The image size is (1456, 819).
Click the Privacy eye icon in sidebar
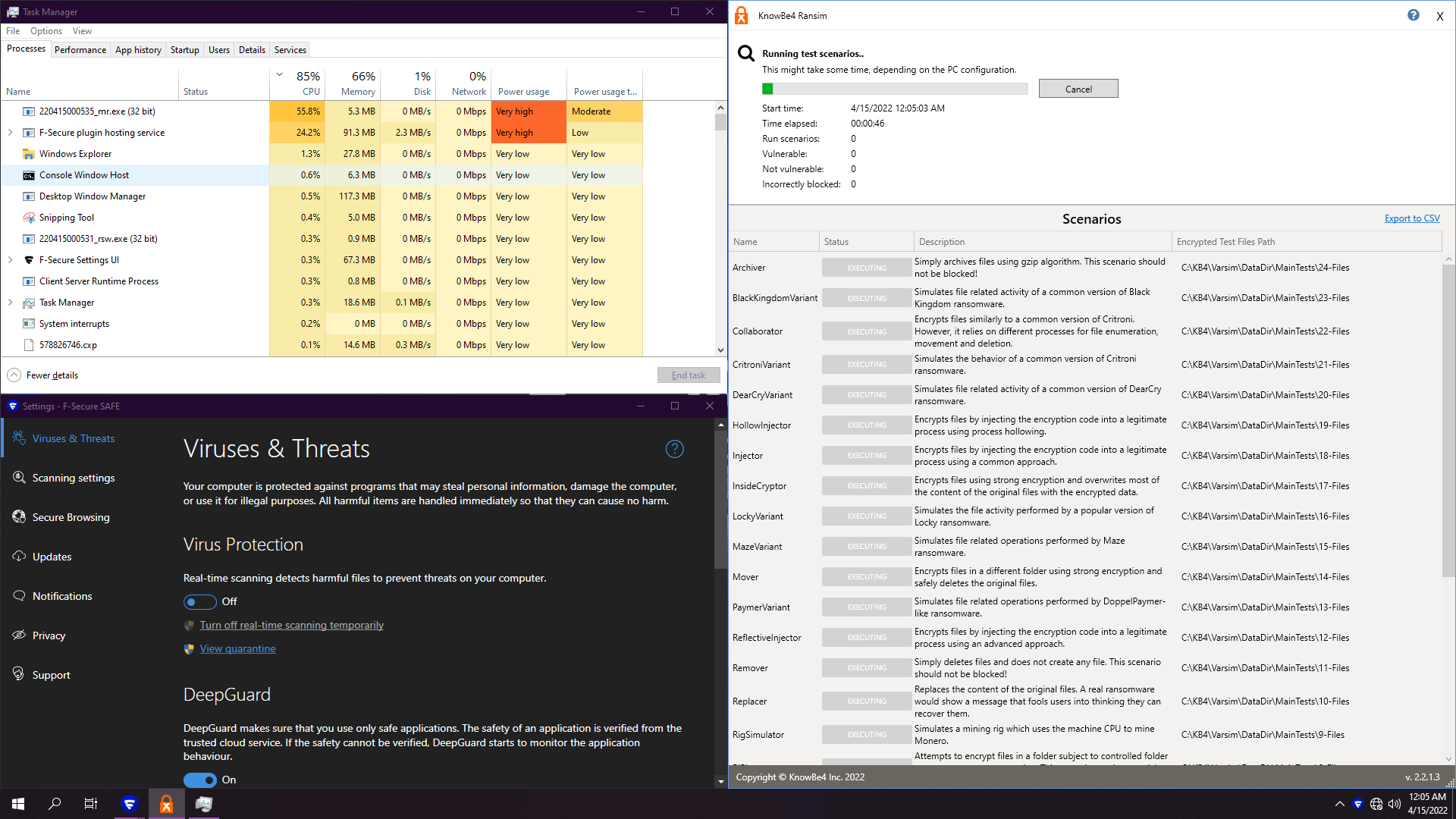(x=19, y=635)
